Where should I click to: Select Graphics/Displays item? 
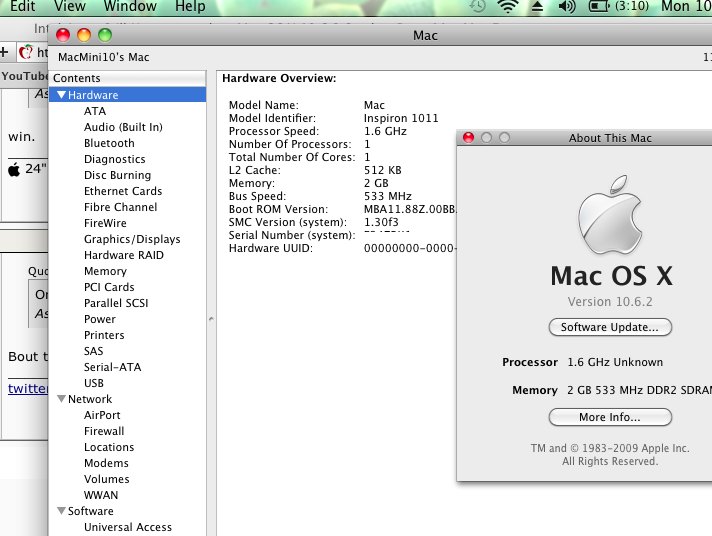(x=132, y=239)
